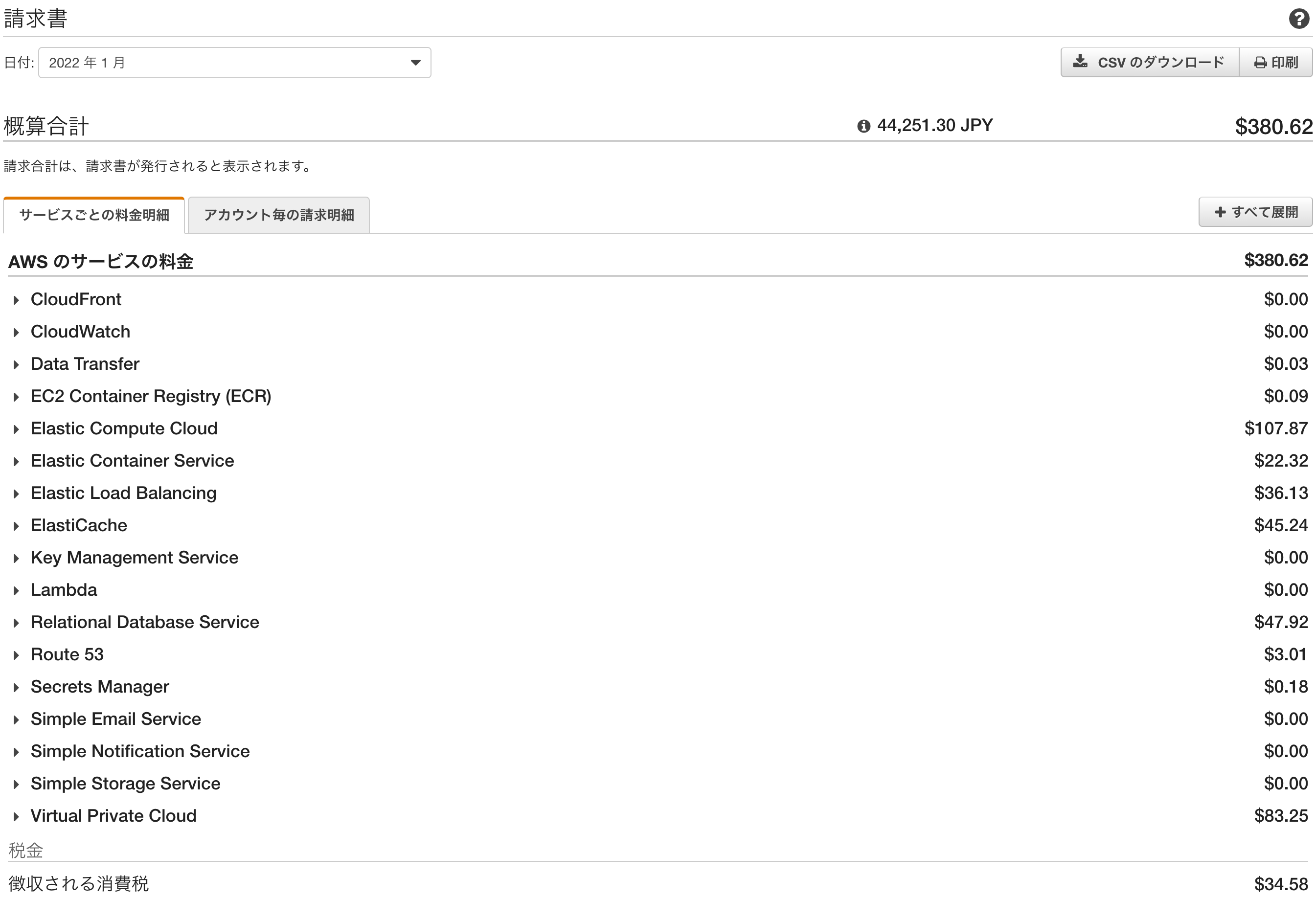Expand Elastic Compute Cloud details
Screen dimensions: 1316x898
17,429
